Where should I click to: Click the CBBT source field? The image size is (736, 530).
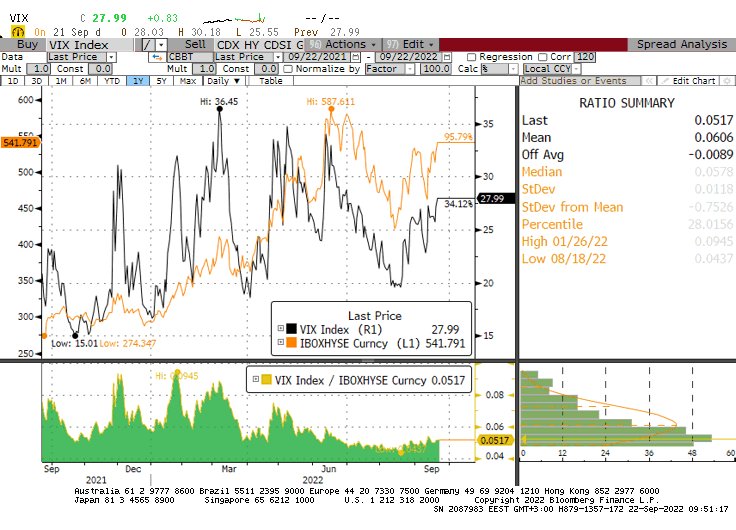click(x=190, y=57)
